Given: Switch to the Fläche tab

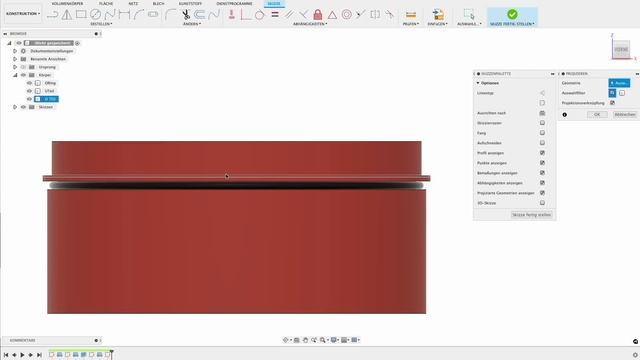Looking at the screenshot, I should click(x=106, y=4).
